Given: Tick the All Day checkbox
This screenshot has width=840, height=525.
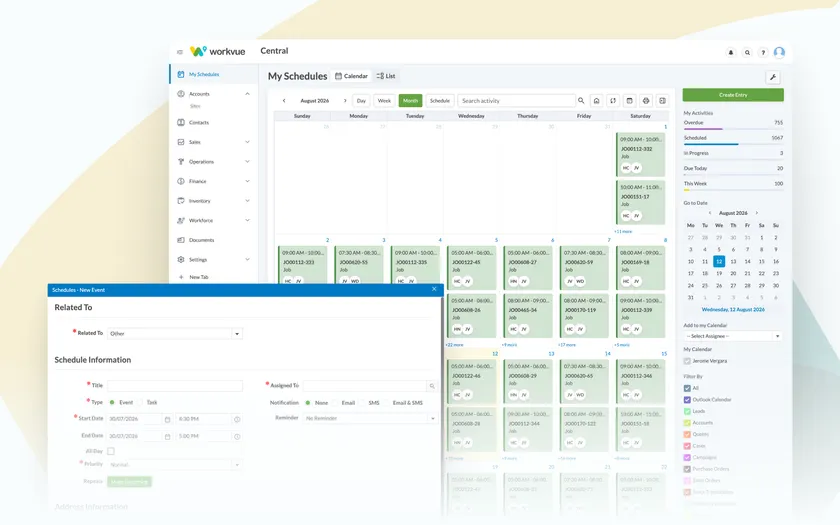Looking at the screenshot, I should point(111,451).
